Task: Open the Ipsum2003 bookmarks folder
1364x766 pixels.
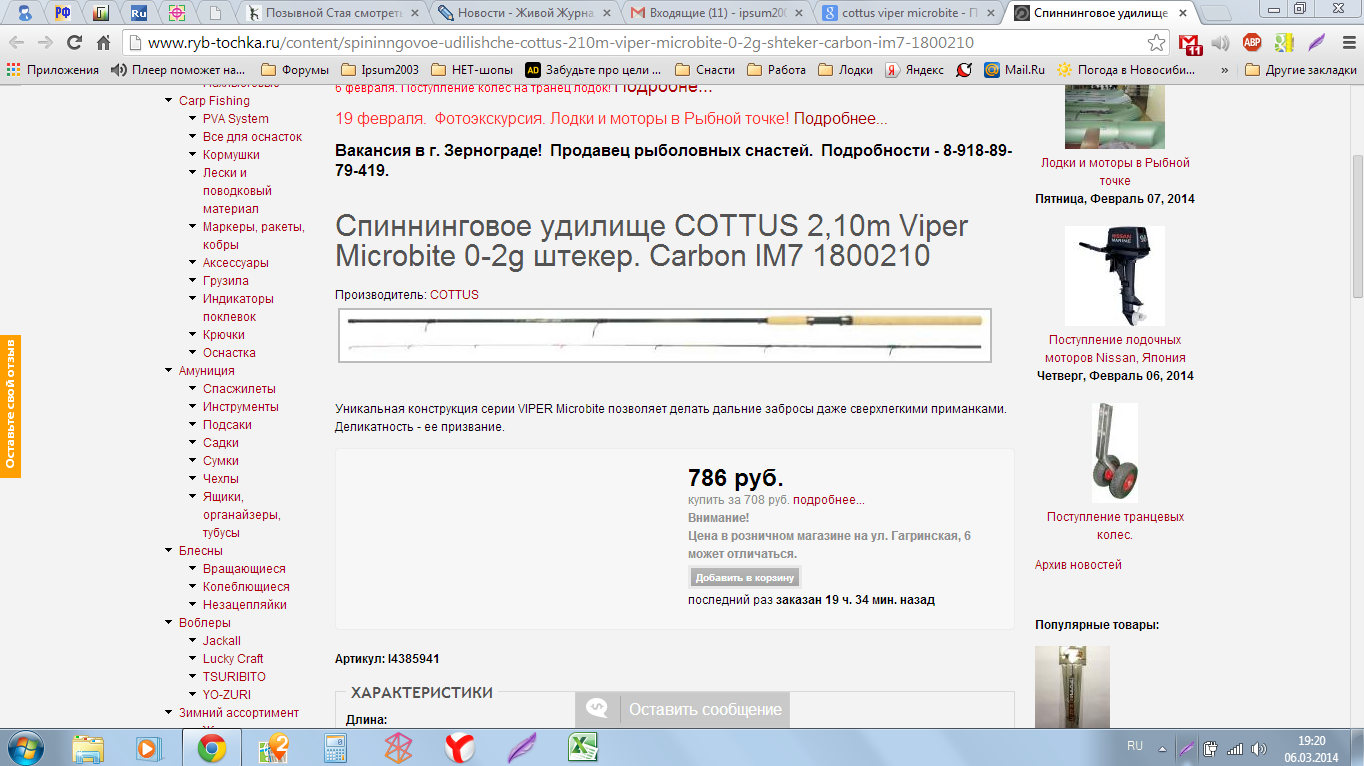Action: point(379,70)
